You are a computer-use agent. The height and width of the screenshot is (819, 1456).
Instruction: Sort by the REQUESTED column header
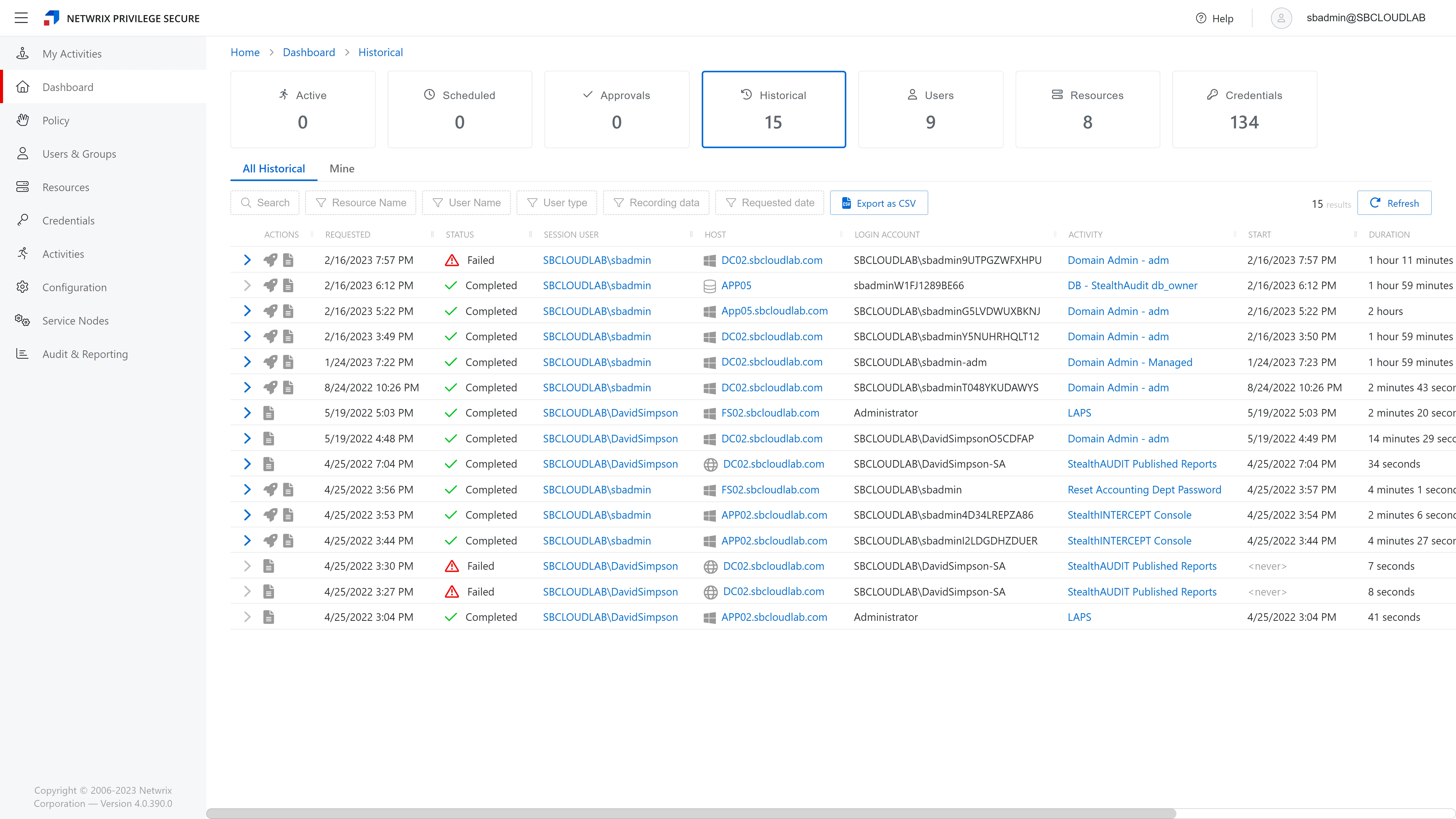tap(348, 235)
